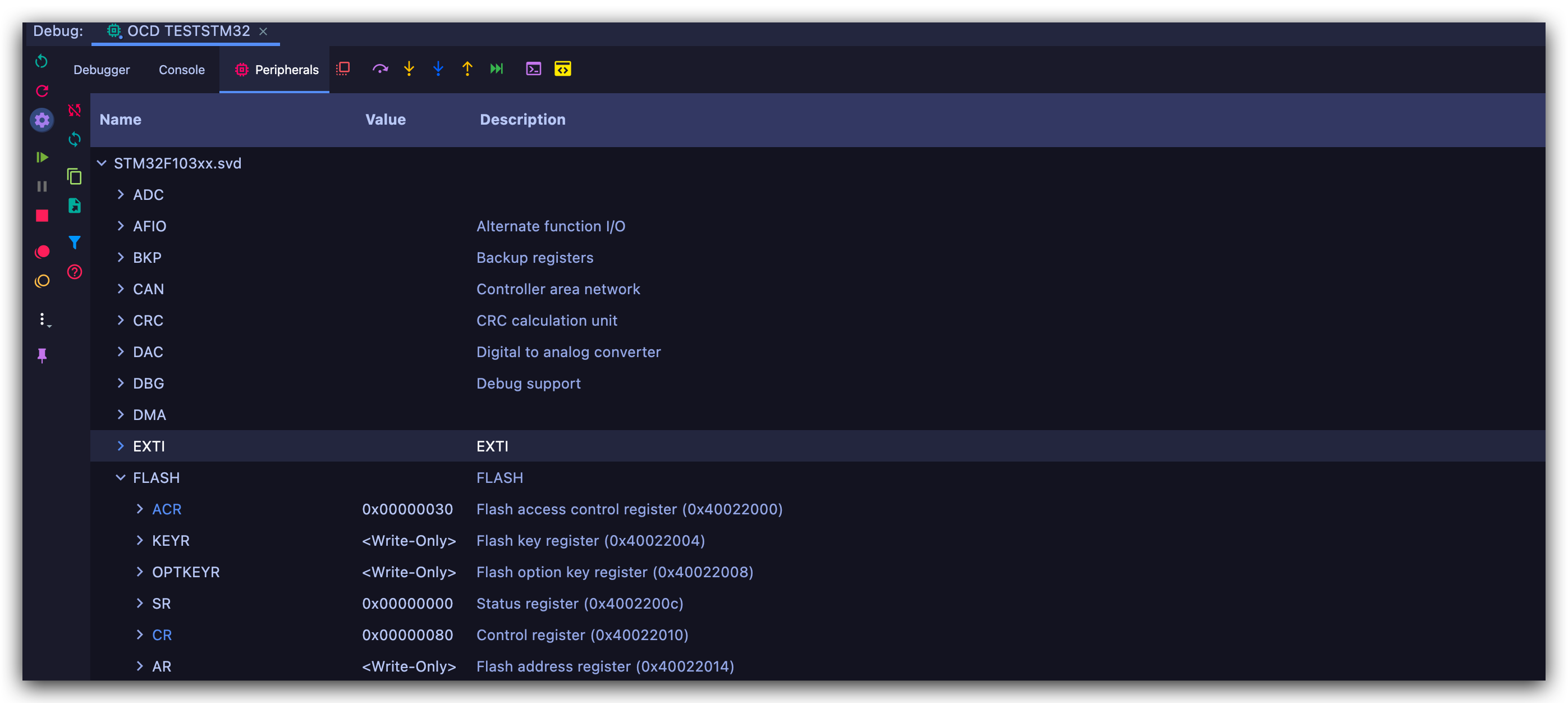Open the purple terminal prompt icon
Image resolution: width=1568 pixels, height=703 pixels.
click(533, 69)
